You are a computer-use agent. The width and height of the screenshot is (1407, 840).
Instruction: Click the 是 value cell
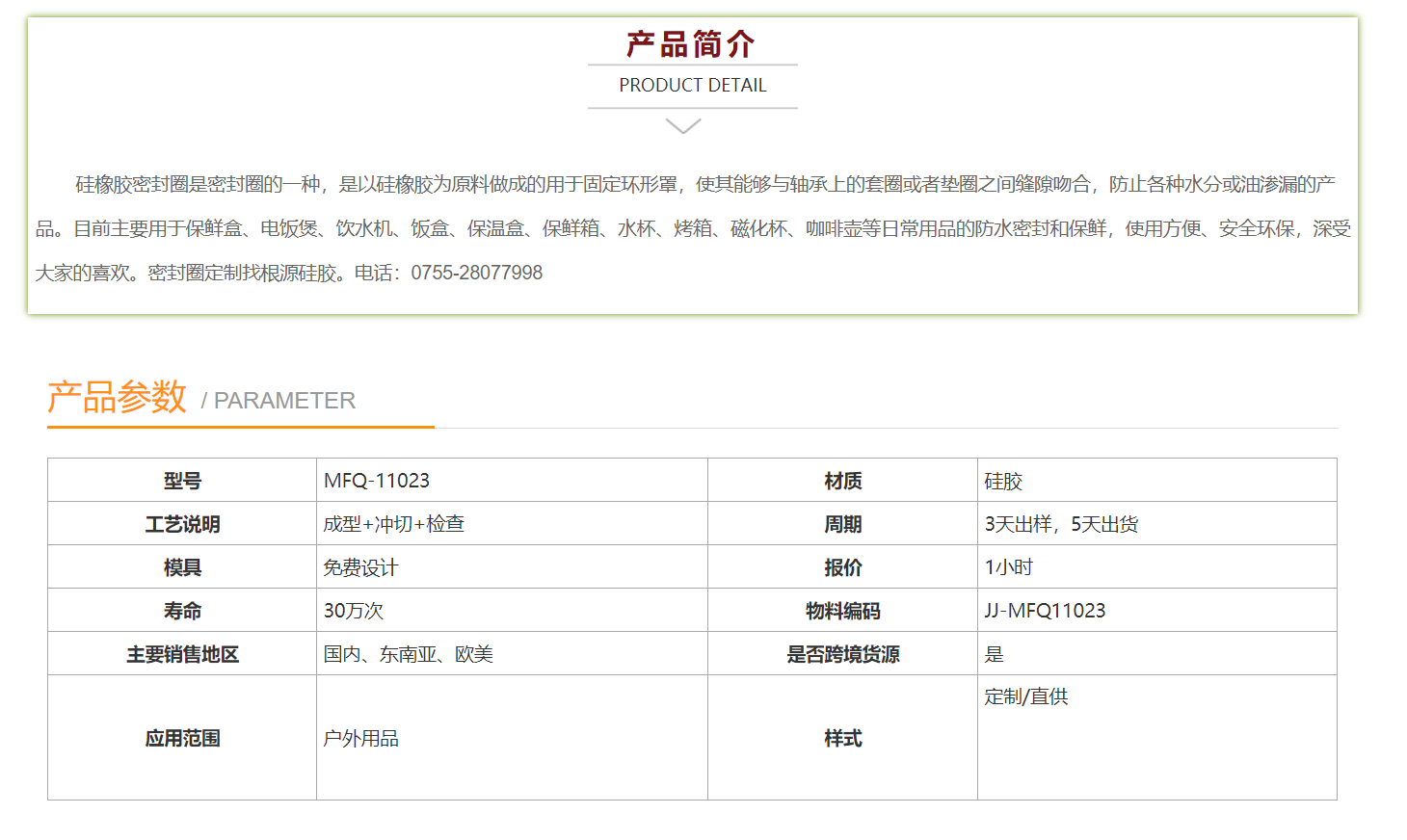click(1156, 654)
